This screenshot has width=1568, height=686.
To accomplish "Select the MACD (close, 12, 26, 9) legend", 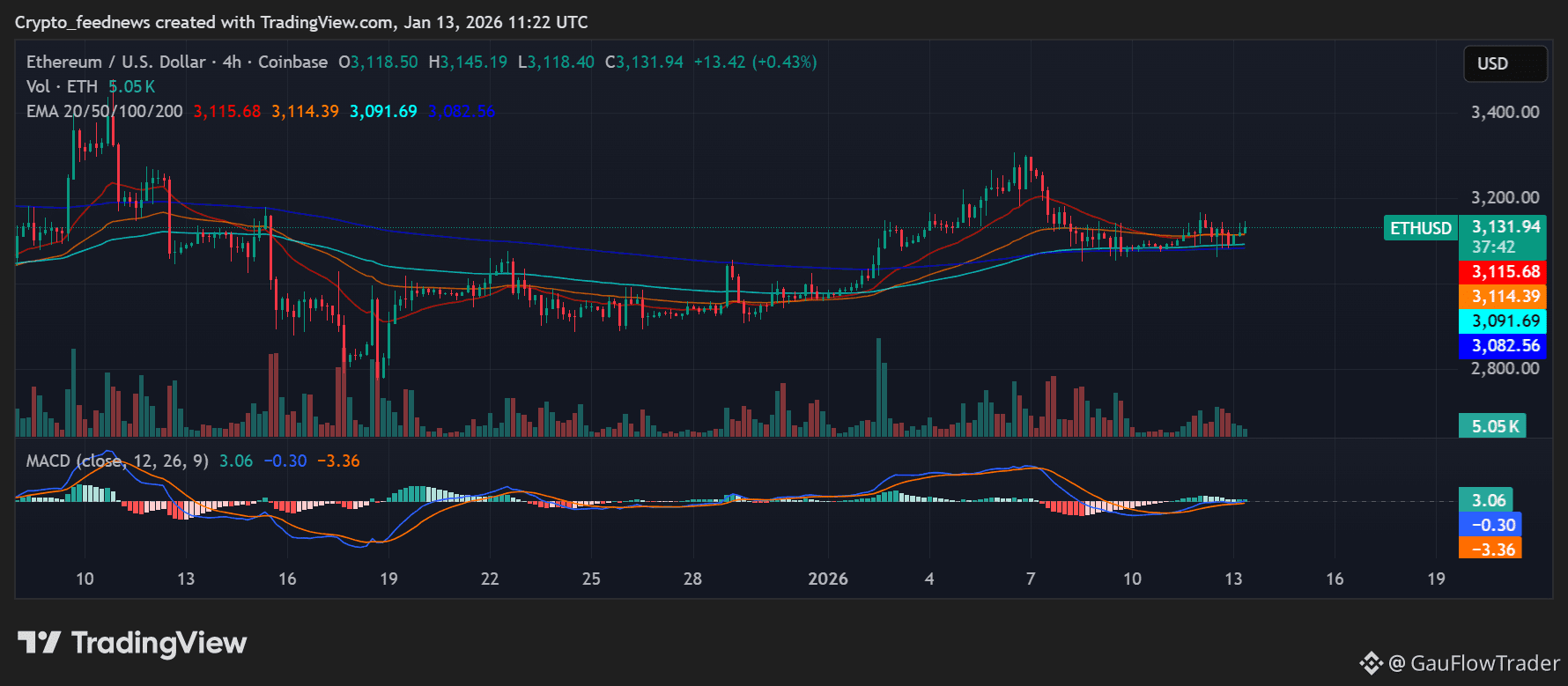I will (x=117, y=461).
